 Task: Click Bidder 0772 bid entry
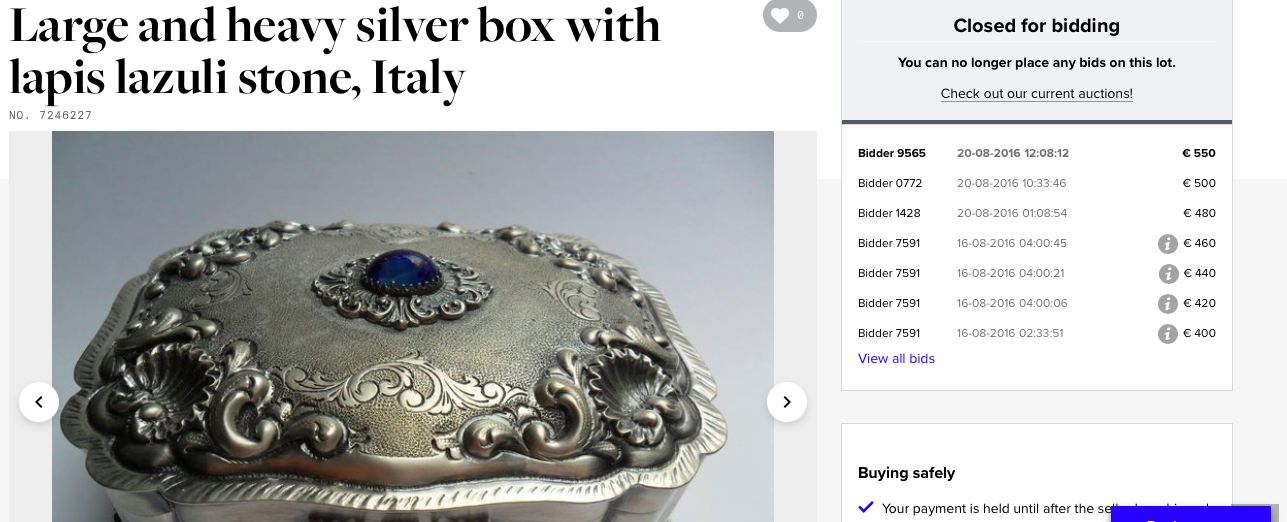[x=1036, y=183]
